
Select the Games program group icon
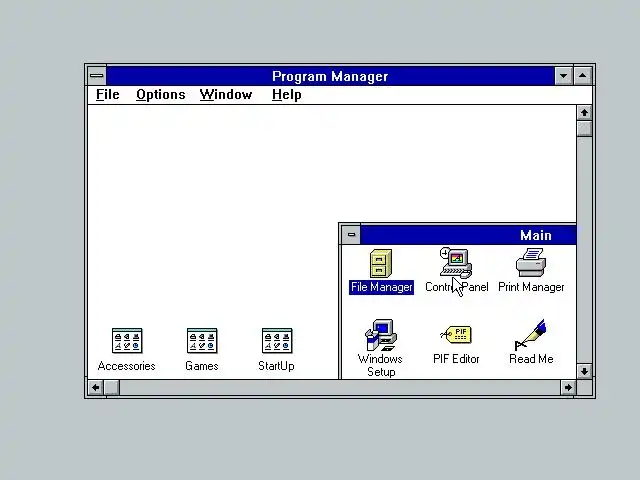tap(202, 341)
